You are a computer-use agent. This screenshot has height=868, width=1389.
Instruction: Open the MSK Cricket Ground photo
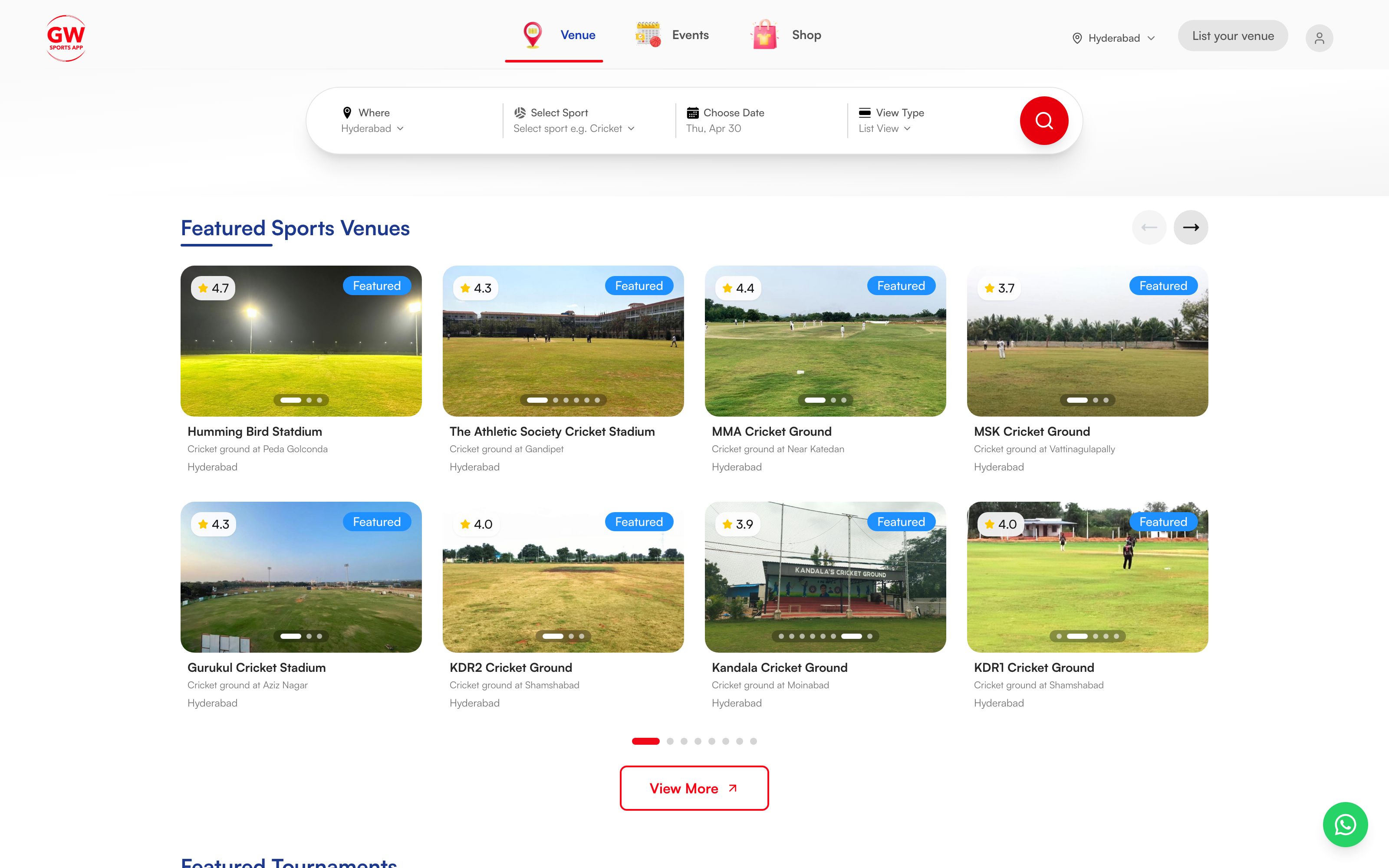[1087, 341]
